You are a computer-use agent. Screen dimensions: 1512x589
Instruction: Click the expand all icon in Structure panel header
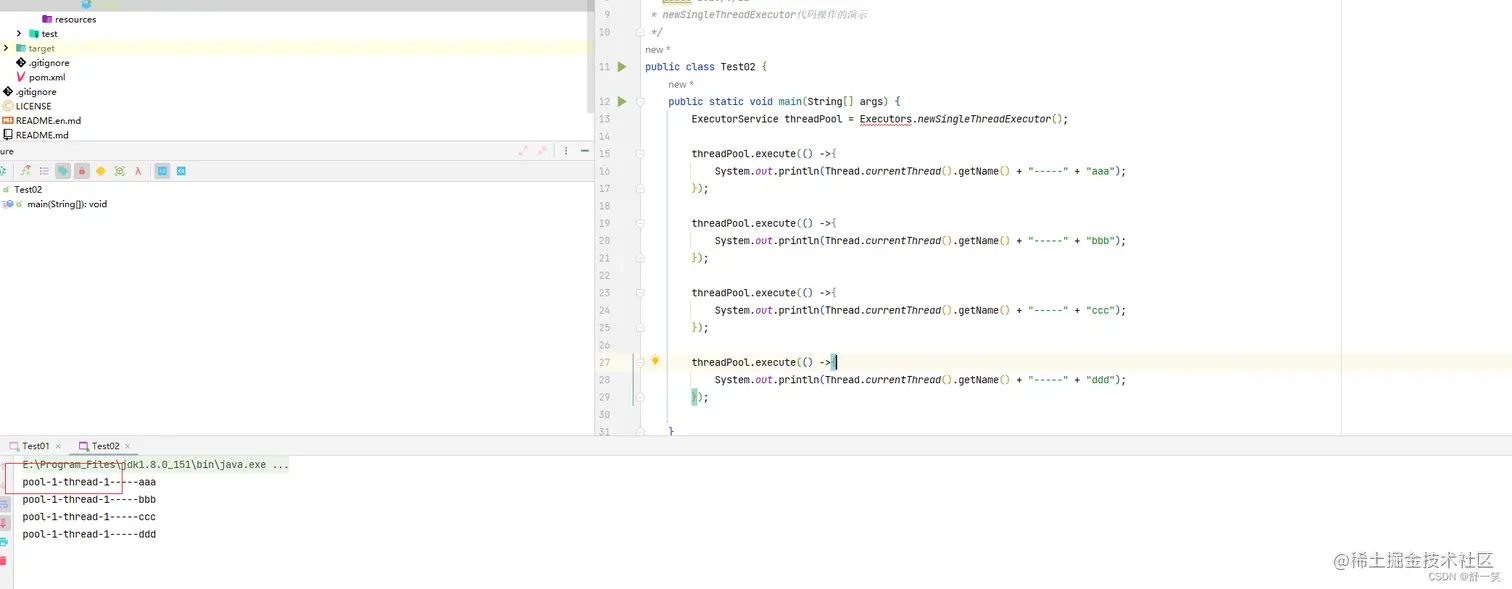click(523, 151)
